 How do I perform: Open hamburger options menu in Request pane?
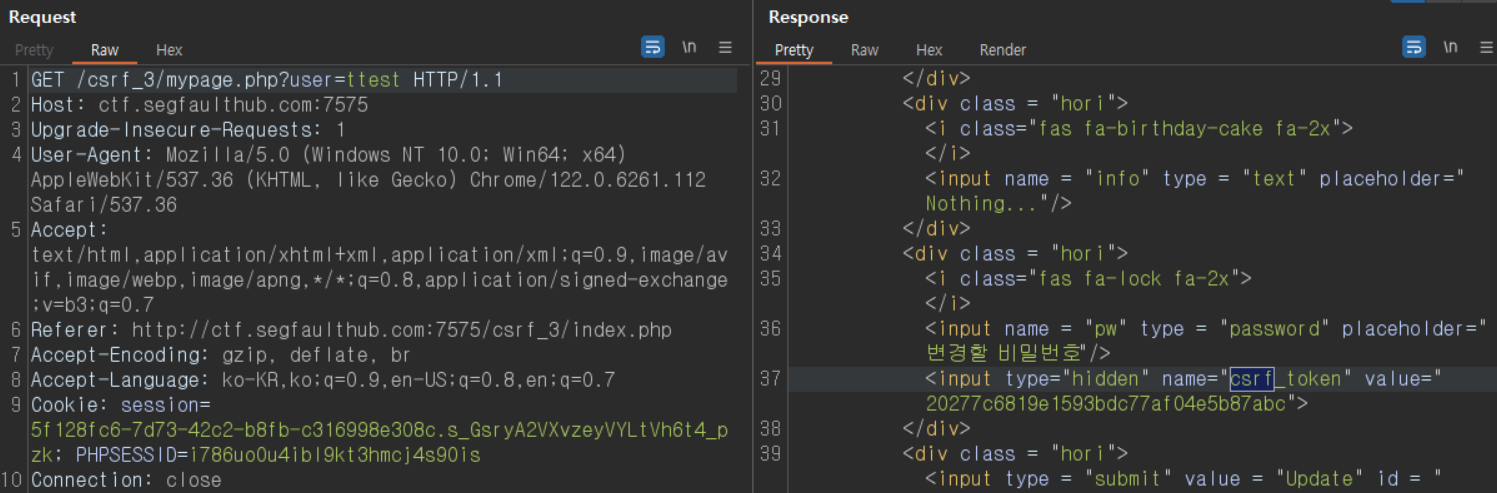pyautogui.click(x=725, y=47)
